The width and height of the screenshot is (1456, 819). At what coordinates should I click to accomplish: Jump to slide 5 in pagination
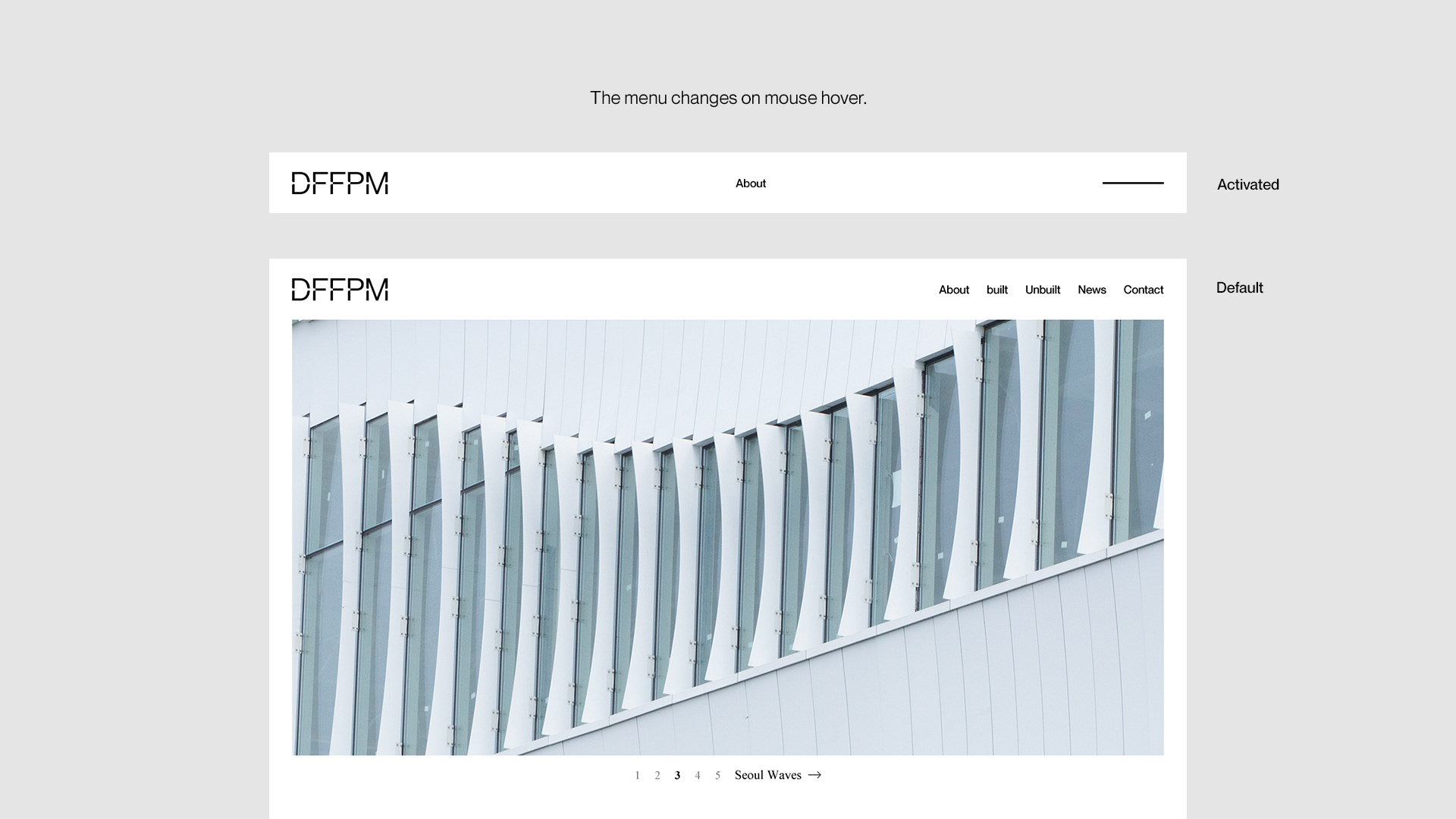pos(717,775)
